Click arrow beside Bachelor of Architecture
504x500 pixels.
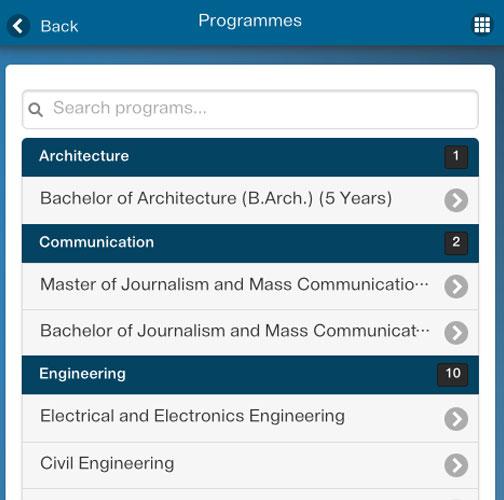pyautogui.click(x=456, y=200)
